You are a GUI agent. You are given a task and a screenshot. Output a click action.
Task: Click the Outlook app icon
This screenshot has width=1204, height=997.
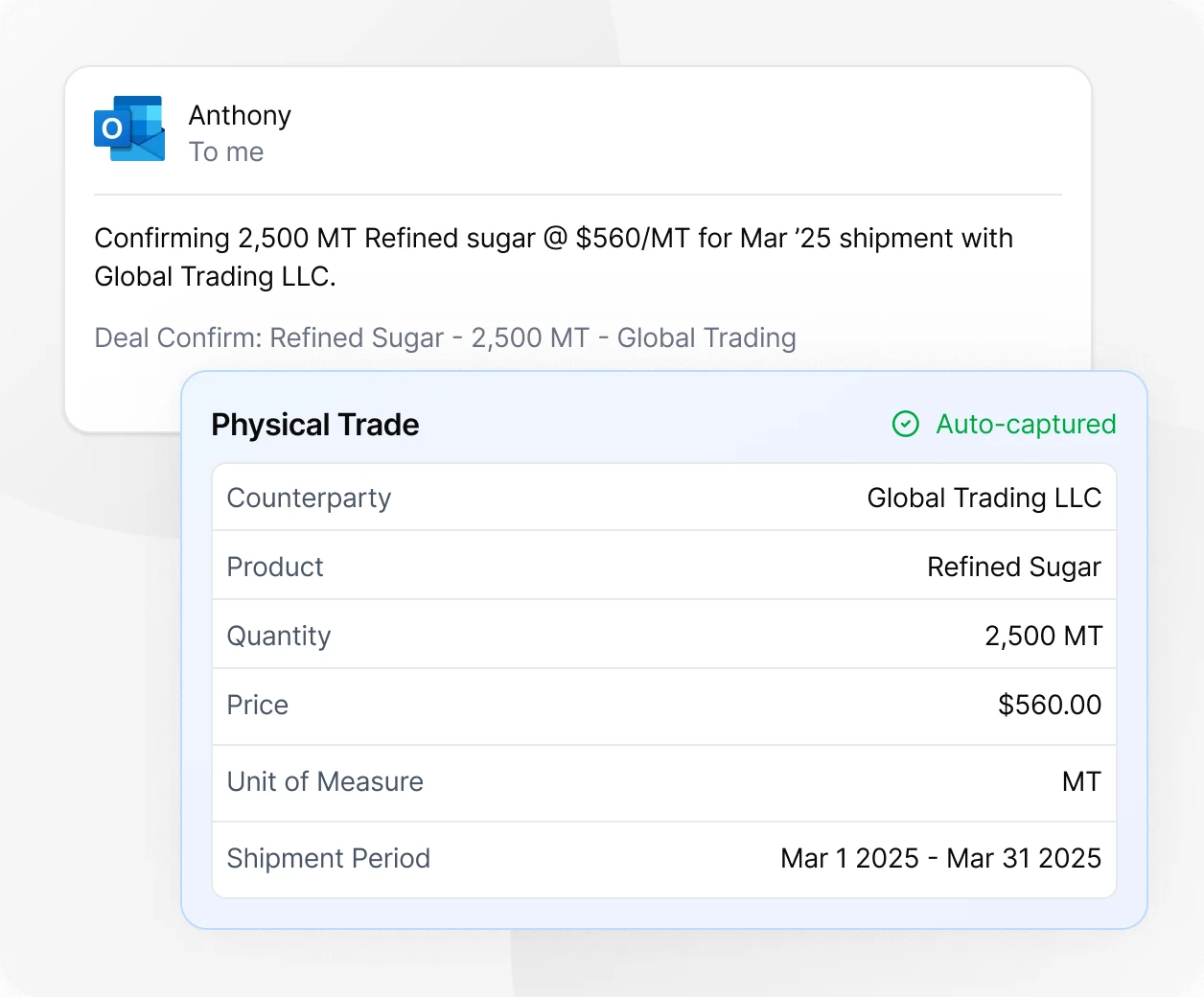[x=129, y=128]
